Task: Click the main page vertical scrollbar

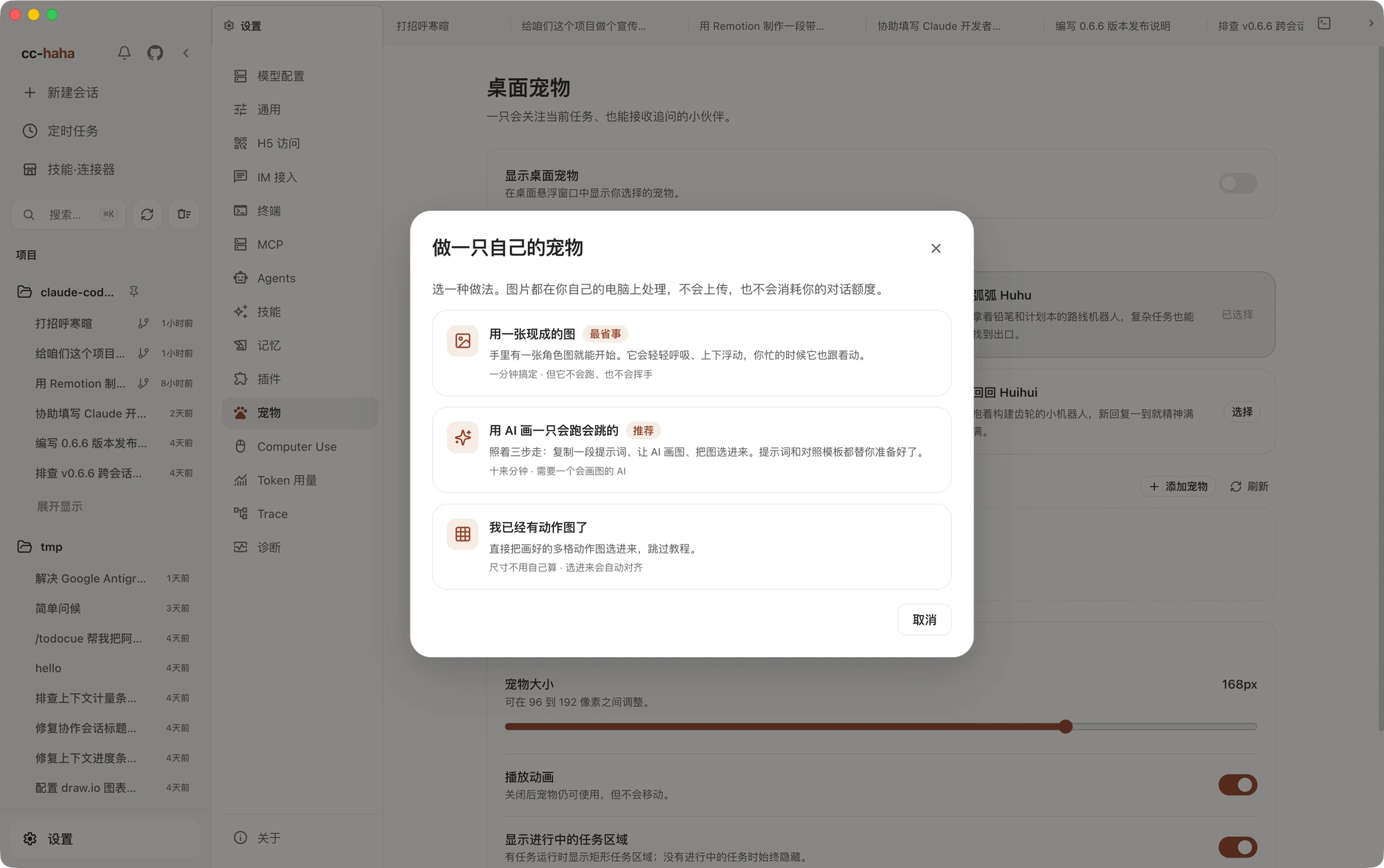Action: click(x=1381, y=387)
